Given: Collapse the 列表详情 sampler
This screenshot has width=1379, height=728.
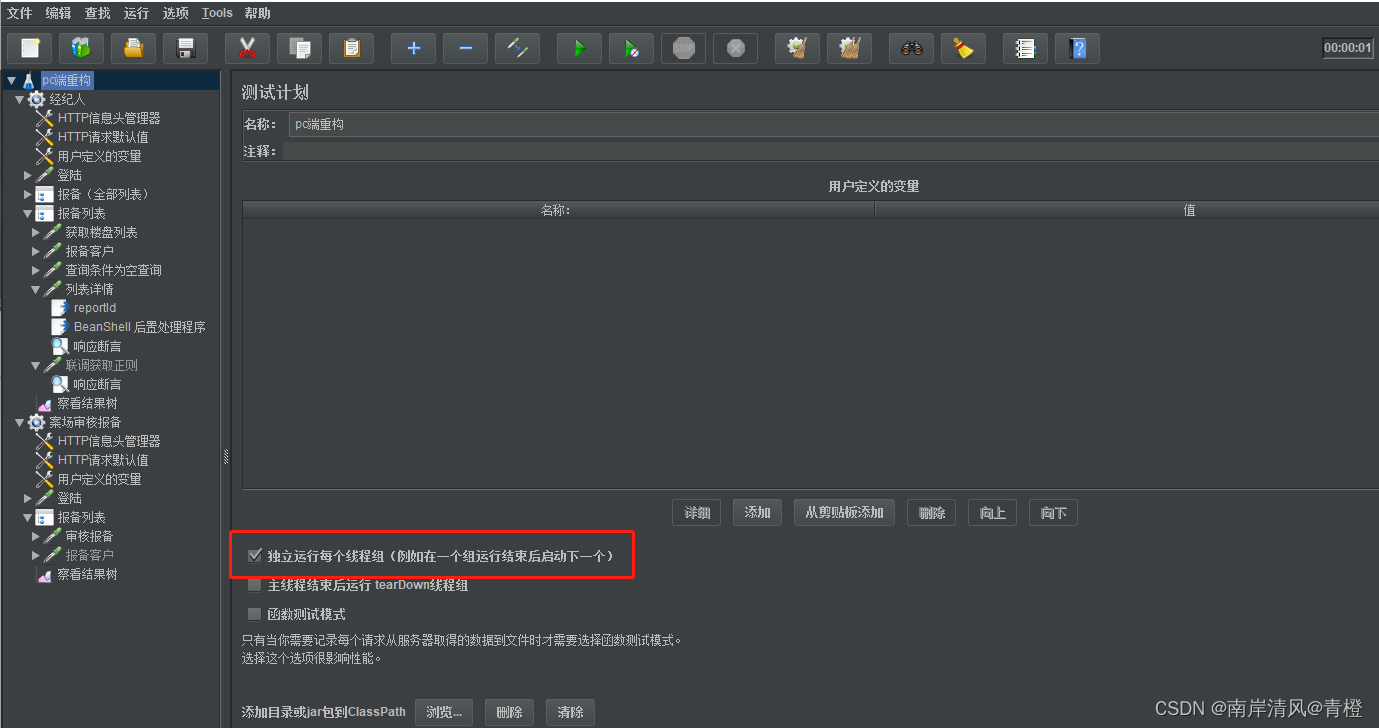Looking at the screenshot, I should click(36, 289).
